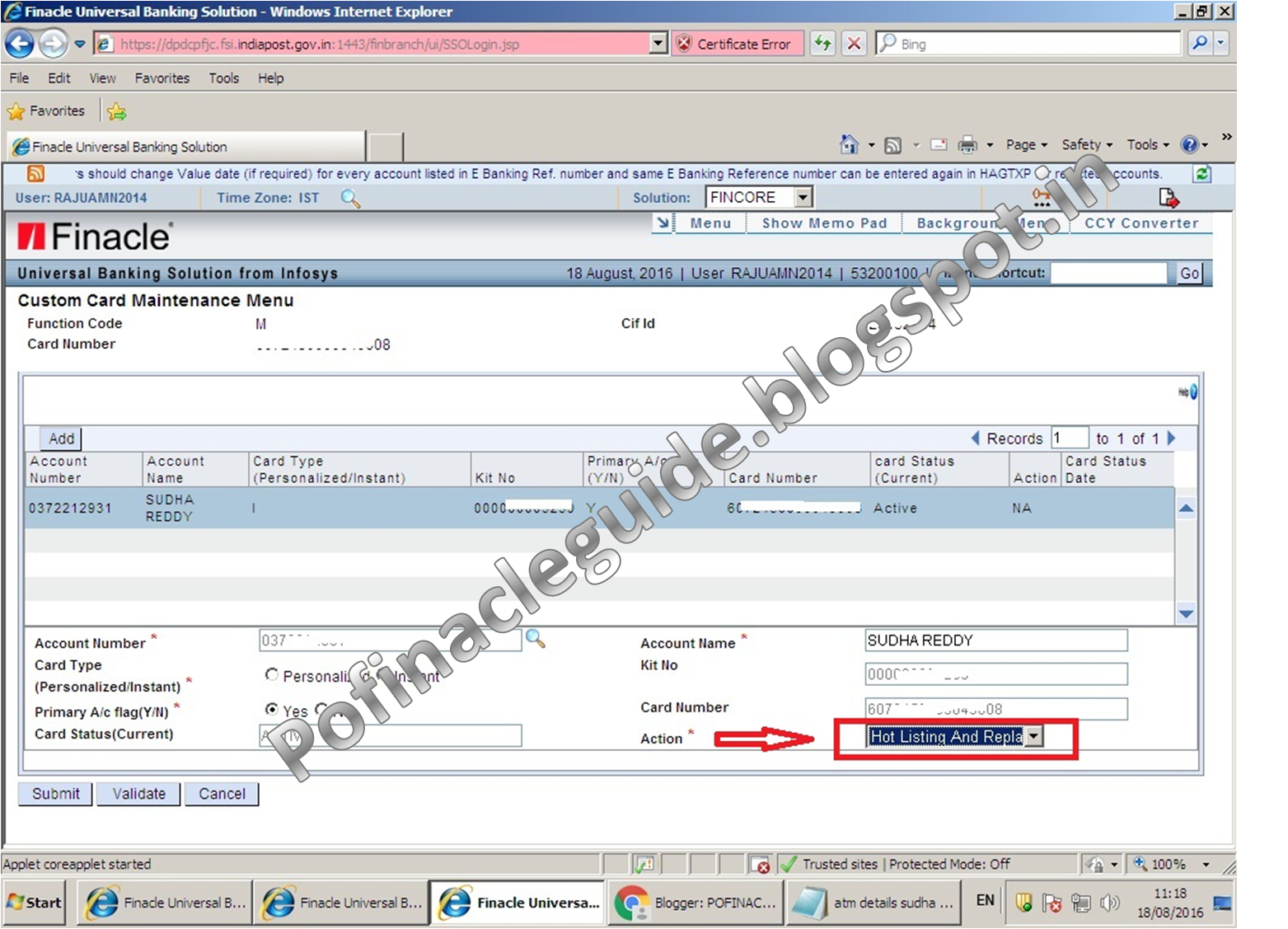Click the RSS feed icon in the notification bar
Image resolution: width=1288 pixels, height=929 pixels.
[35, 173]
